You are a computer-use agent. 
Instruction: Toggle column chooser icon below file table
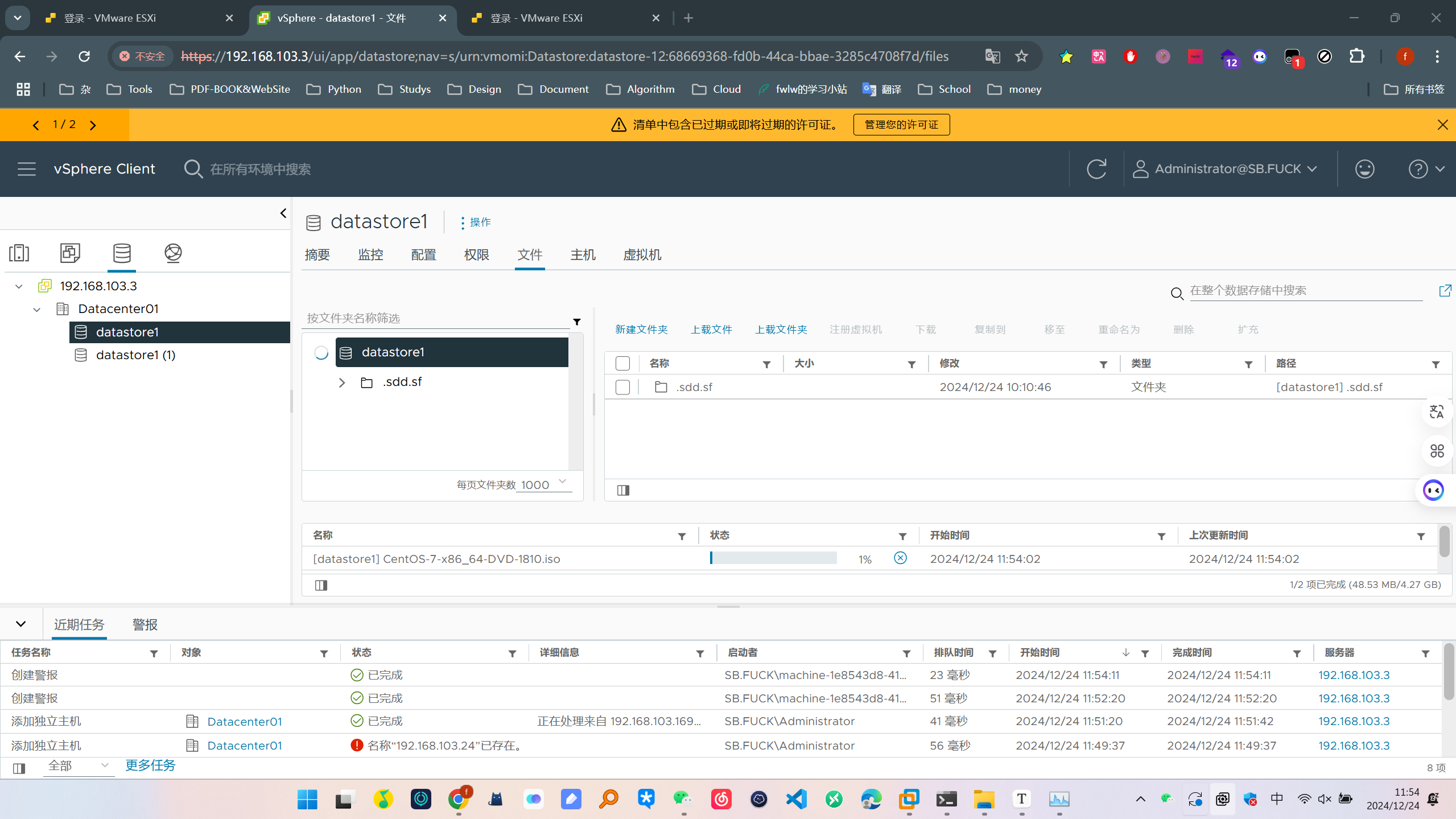click(623, 491)
